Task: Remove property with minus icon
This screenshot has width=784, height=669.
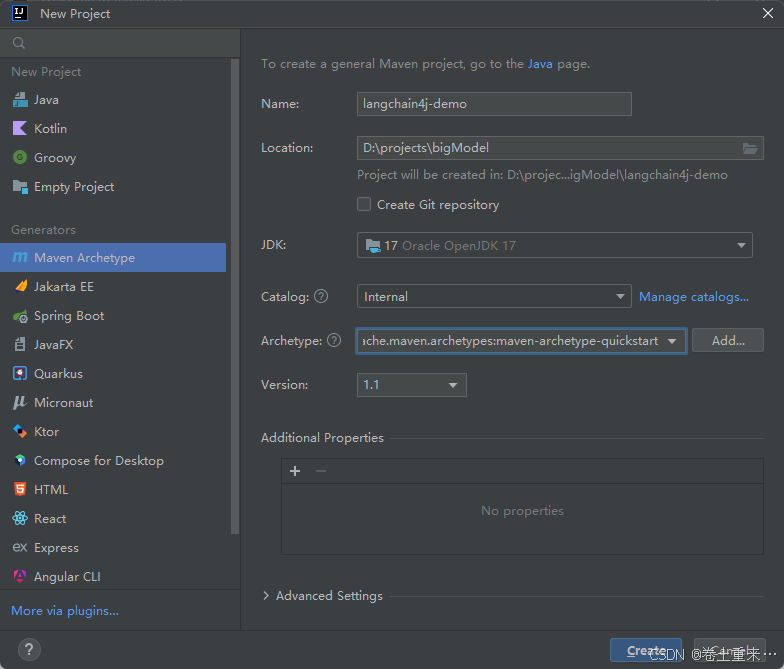Action: click(x=321, y=471)
